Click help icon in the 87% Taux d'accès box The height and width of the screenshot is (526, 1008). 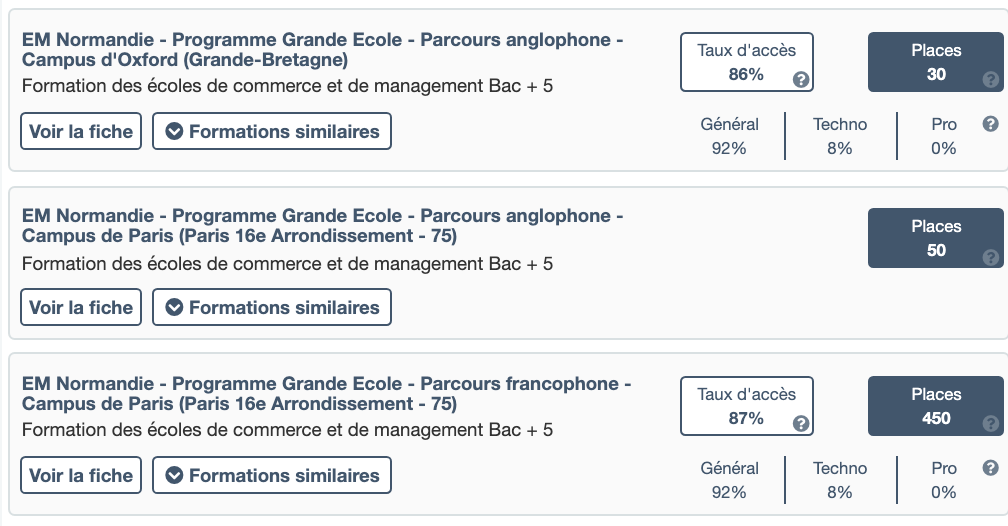(801, 423)
